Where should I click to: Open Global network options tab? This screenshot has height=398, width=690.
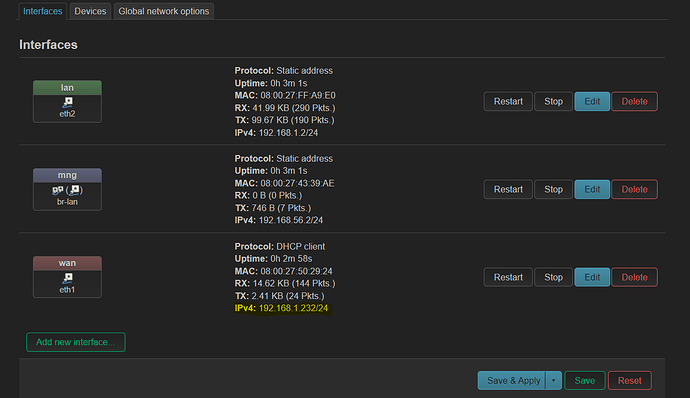click(x=164, y=11)
